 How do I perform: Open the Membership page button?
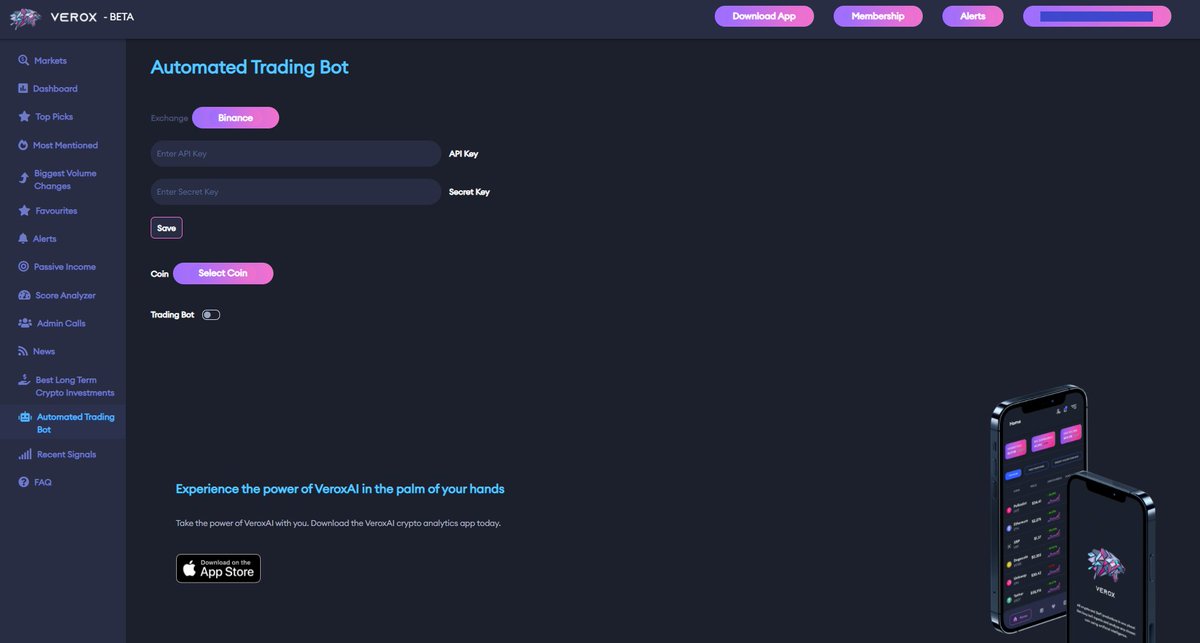(x=878, y=16)
